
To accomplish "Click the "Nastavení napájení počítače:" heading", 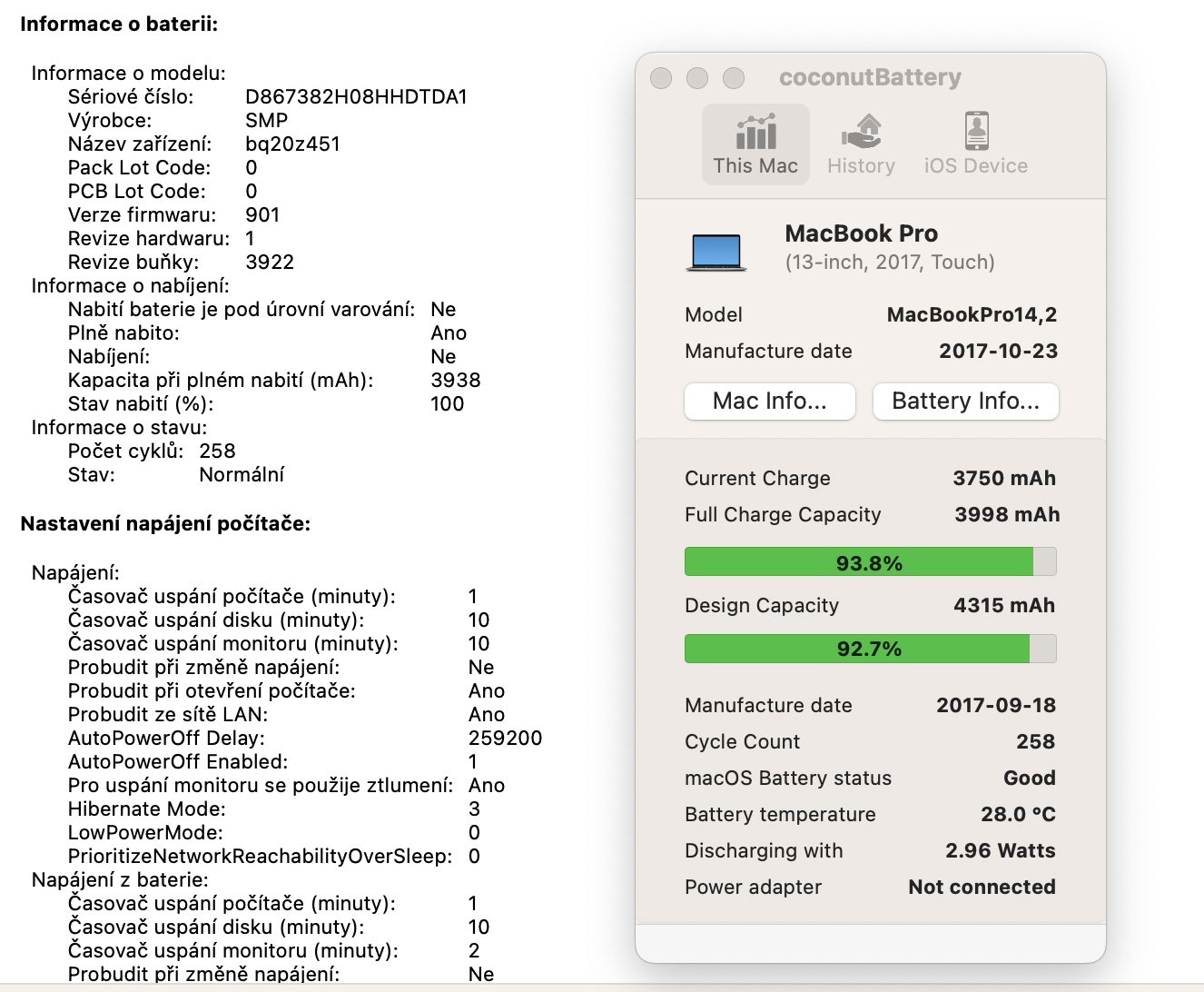I will coord(165,523).
